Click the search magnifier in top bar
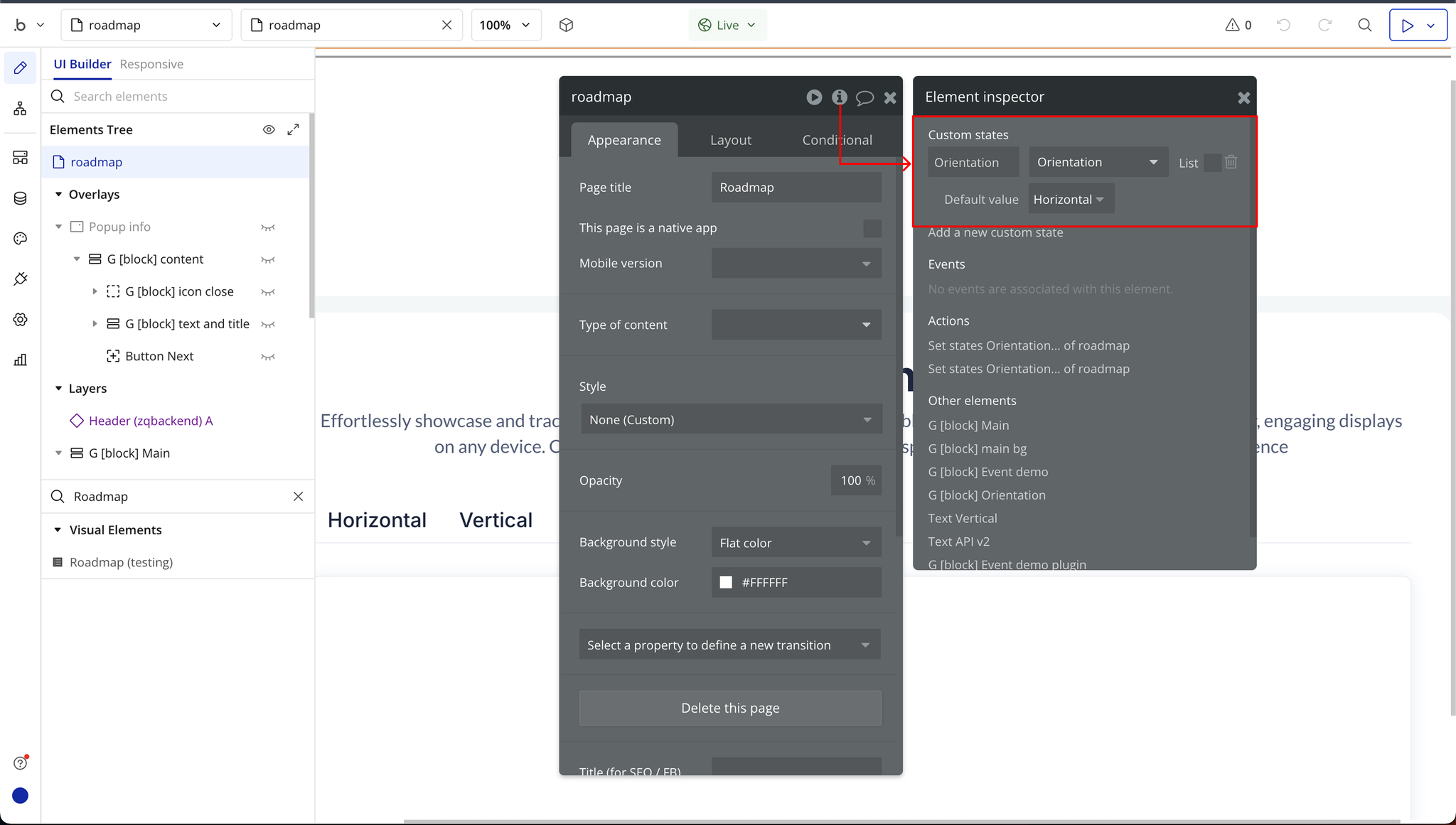Viewport: 1456px width, 825px height. tap(1364, 25)
